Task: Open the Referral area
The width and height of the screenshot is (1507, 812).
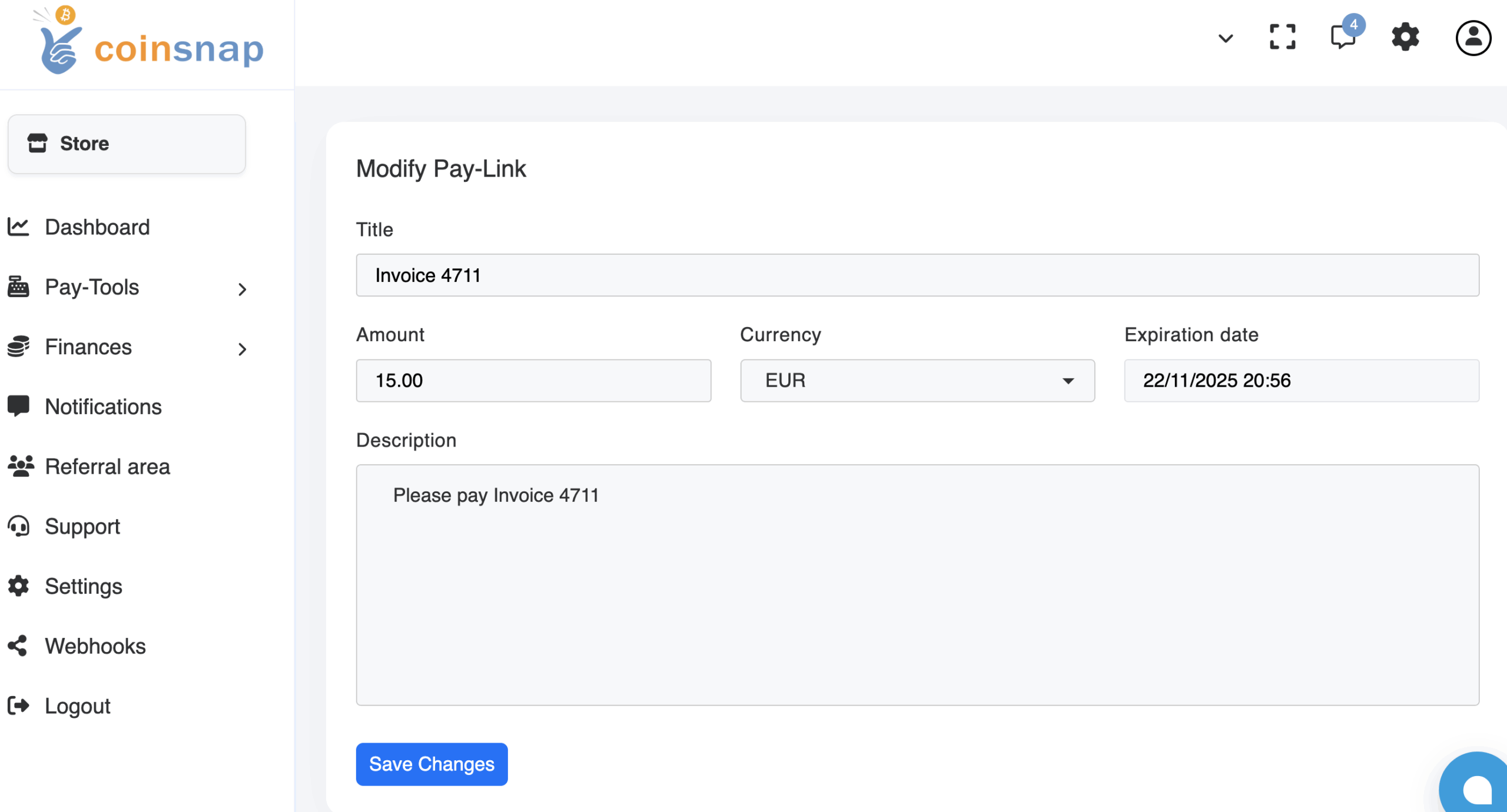Action: pos(107,467)
